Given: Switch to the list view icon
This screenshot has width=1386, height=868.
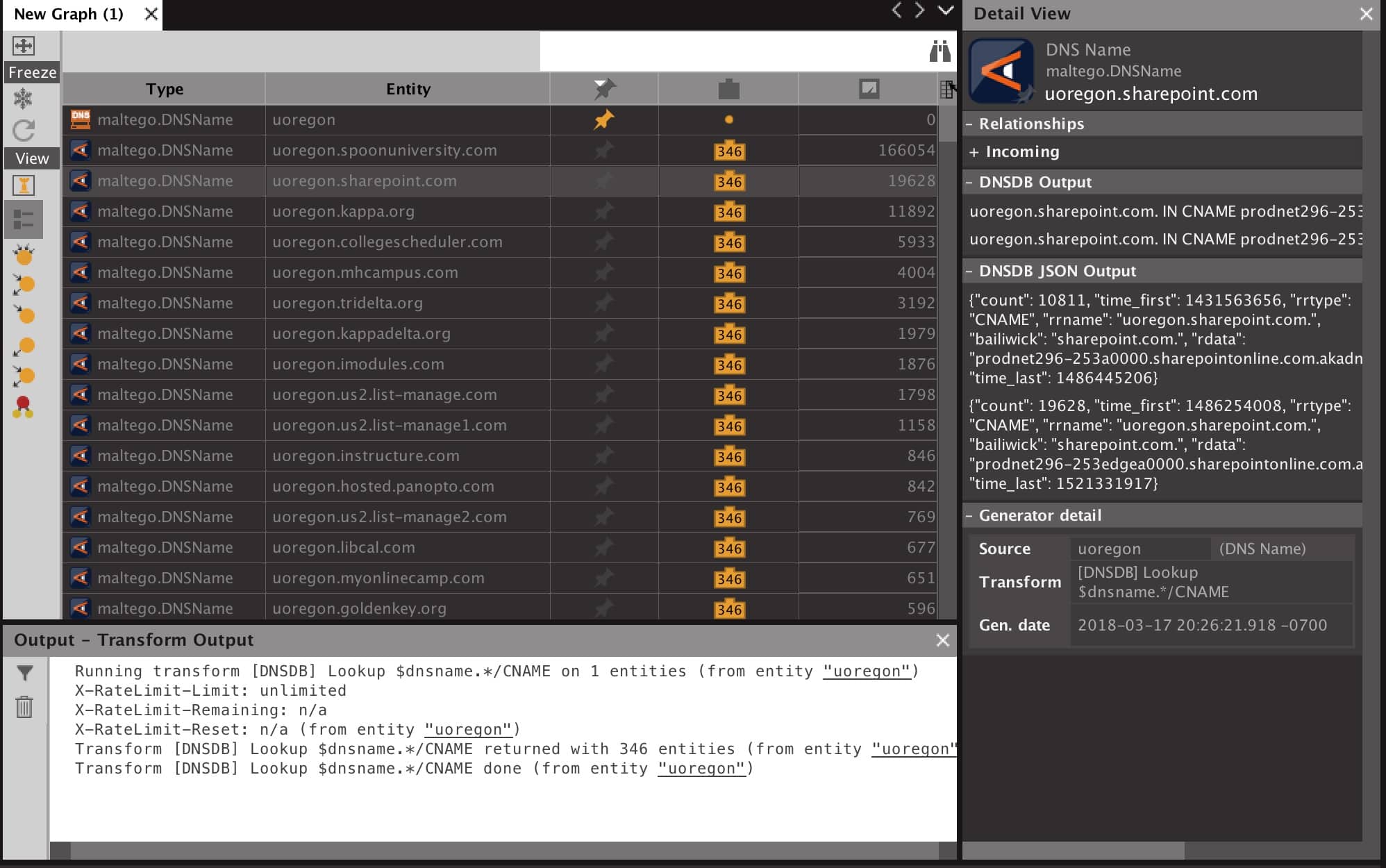Looking at the screenshot, I should click(24, 219).
